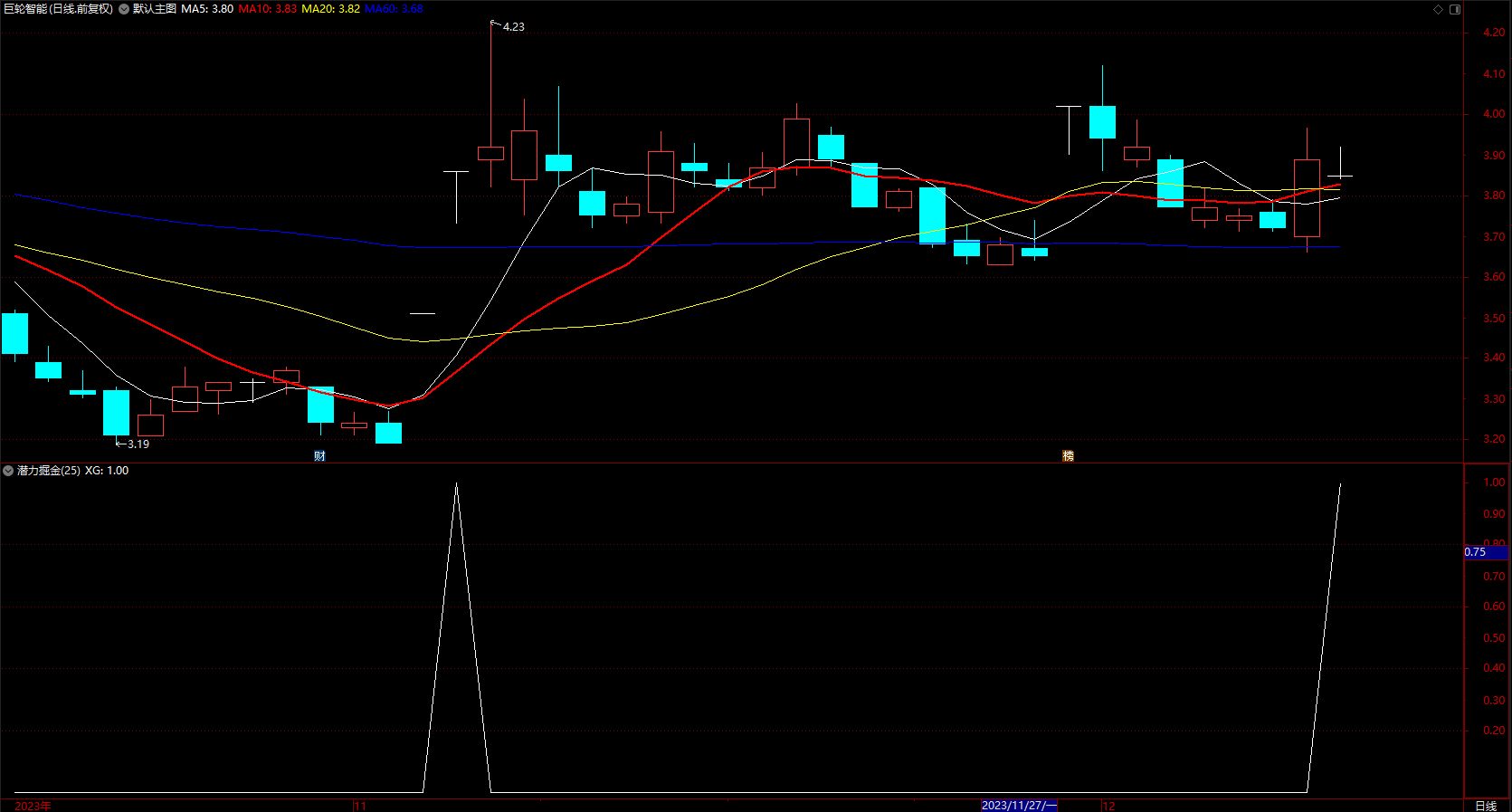Open the 财 financial report marker
Viewport: 1512px width, 812px height.
(x=319, y=455)
